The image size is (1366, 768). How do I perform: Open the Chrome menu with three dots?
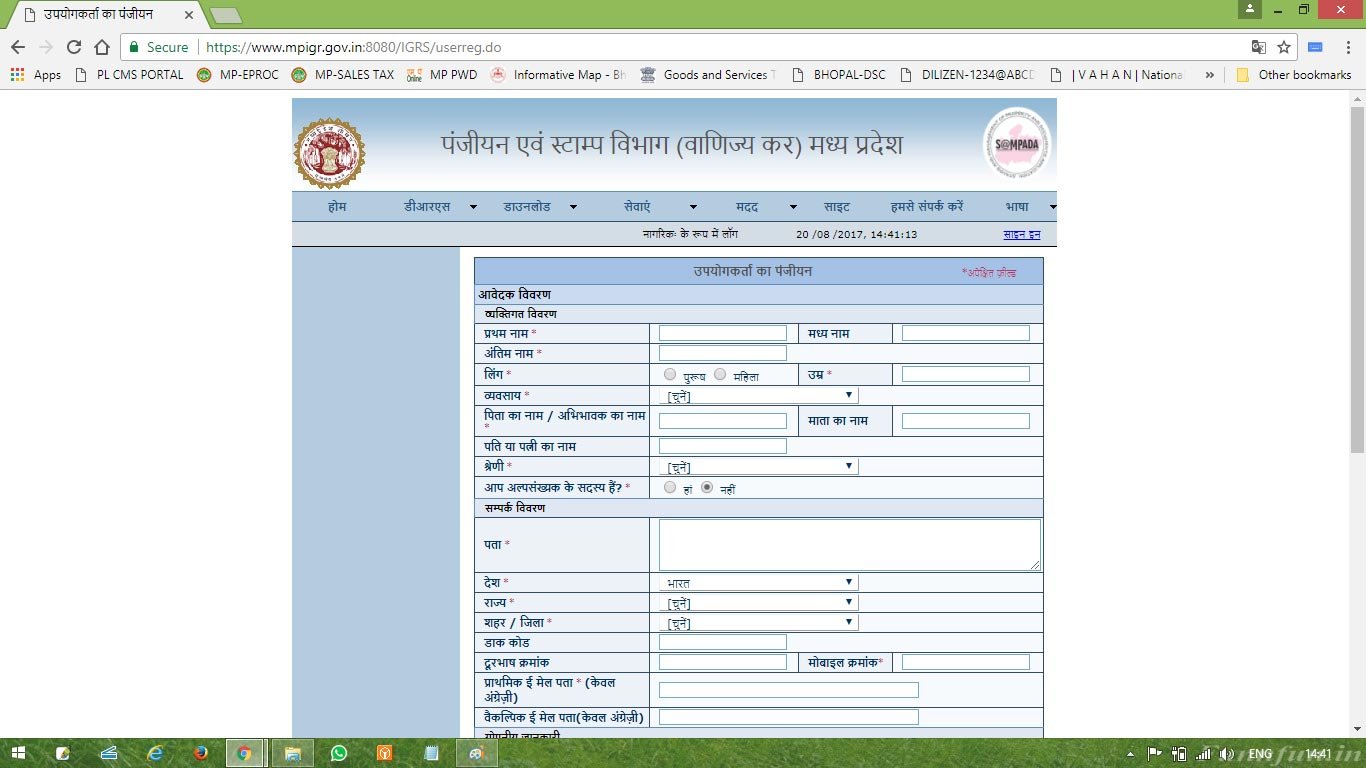[1347, 47]
